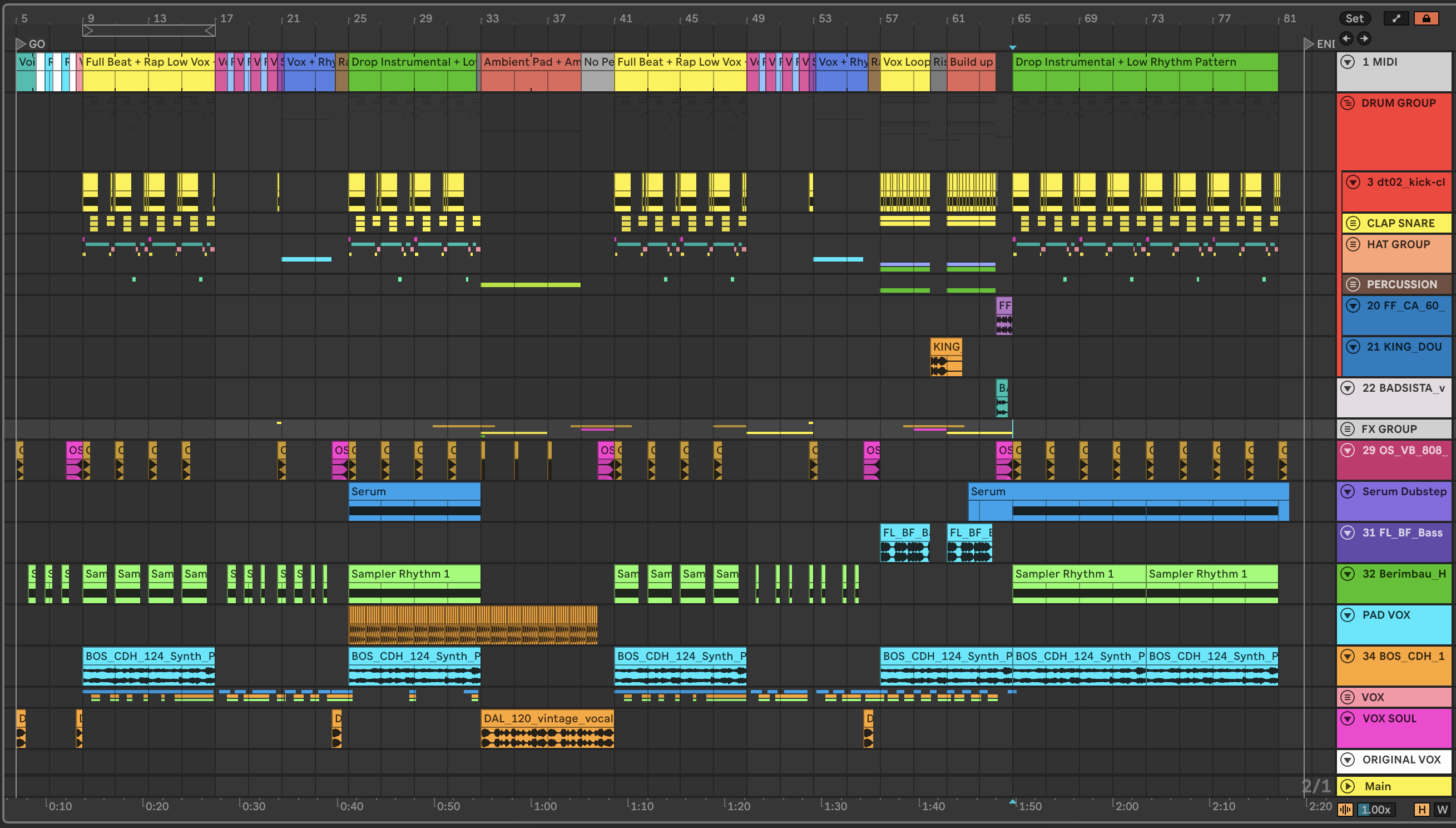Viewport: 1456px width, 828px height.
Task: Fold the DRUM GROUP track group
Action: [x=1348, y=103]
